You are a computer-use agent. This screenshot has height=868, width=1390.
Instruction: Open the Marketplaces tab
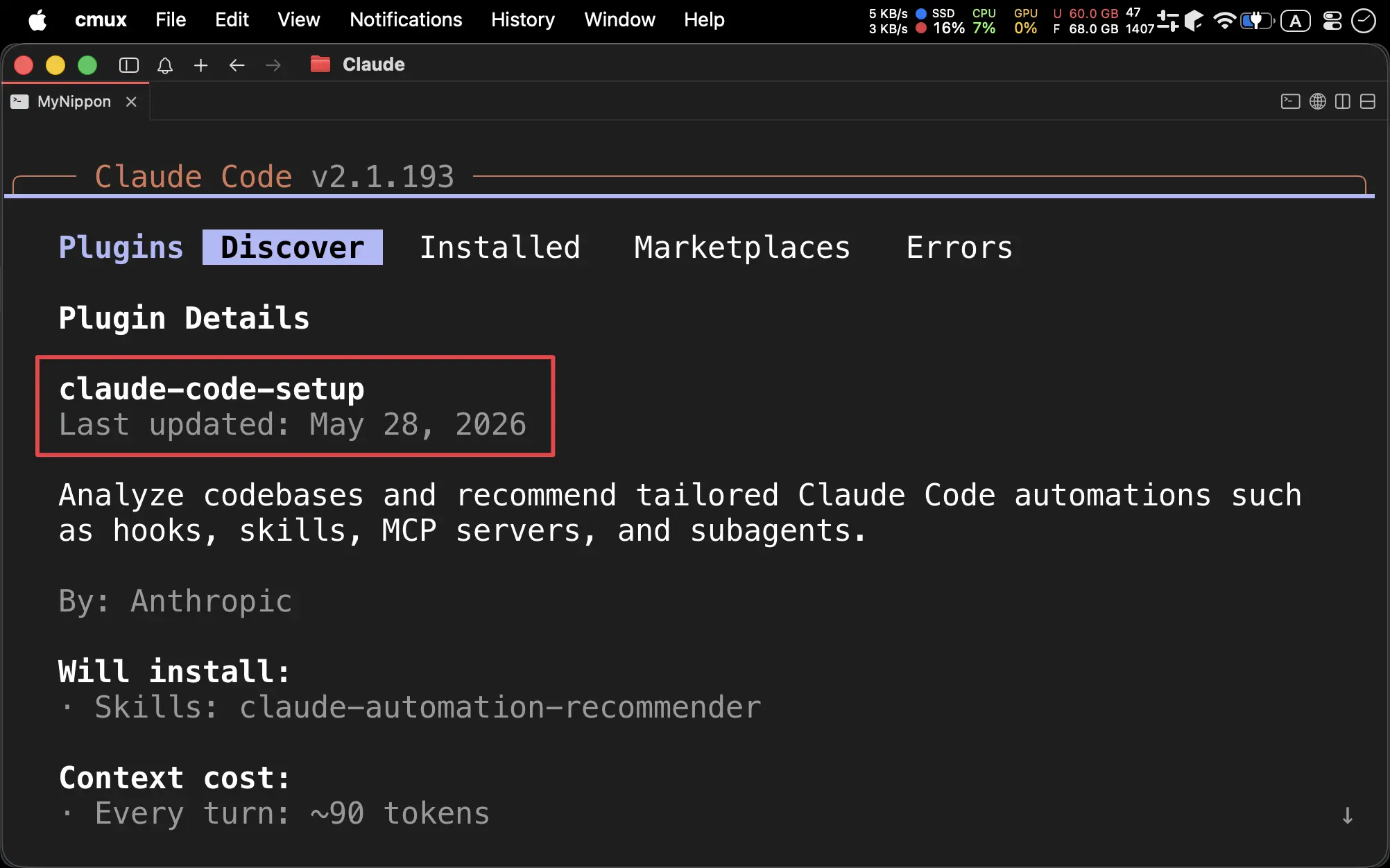[x=742, y=248]
